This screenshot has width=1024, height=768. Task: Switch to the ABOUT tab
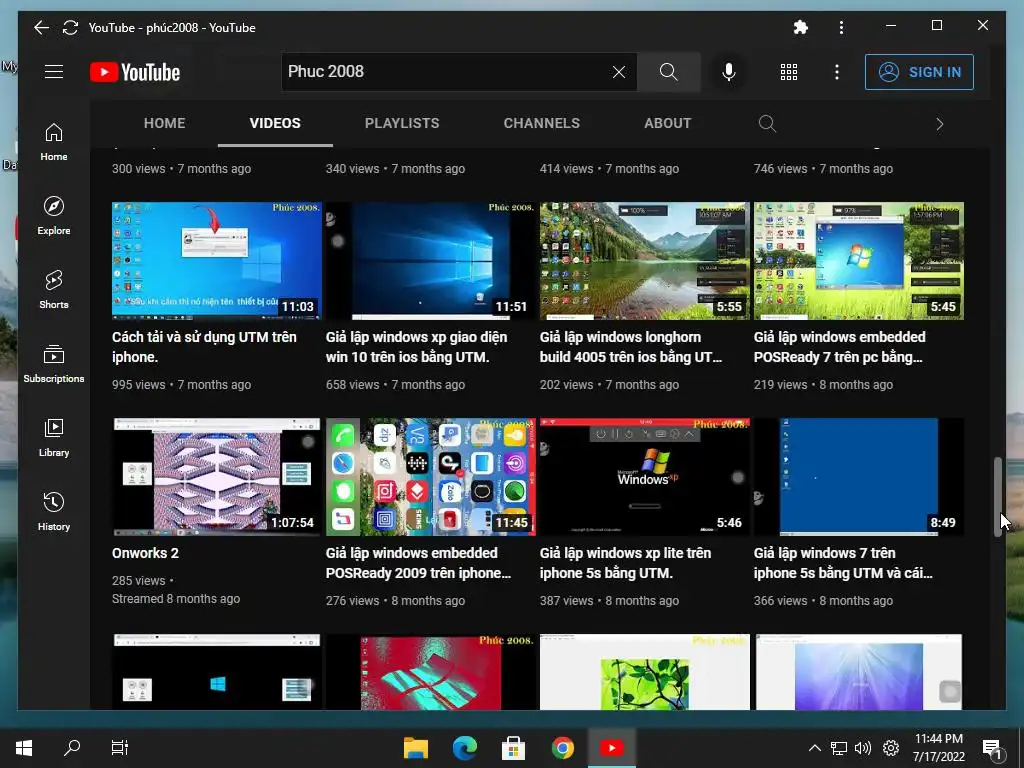tap(667, 123)
